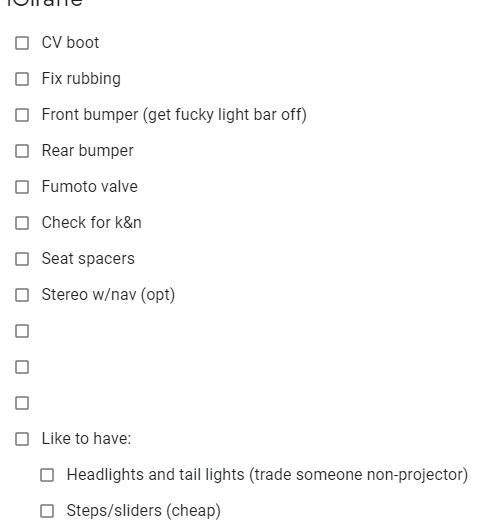483x530 pixels.
Task: Click the Like to have: item text
Action: tap(86, 439)
